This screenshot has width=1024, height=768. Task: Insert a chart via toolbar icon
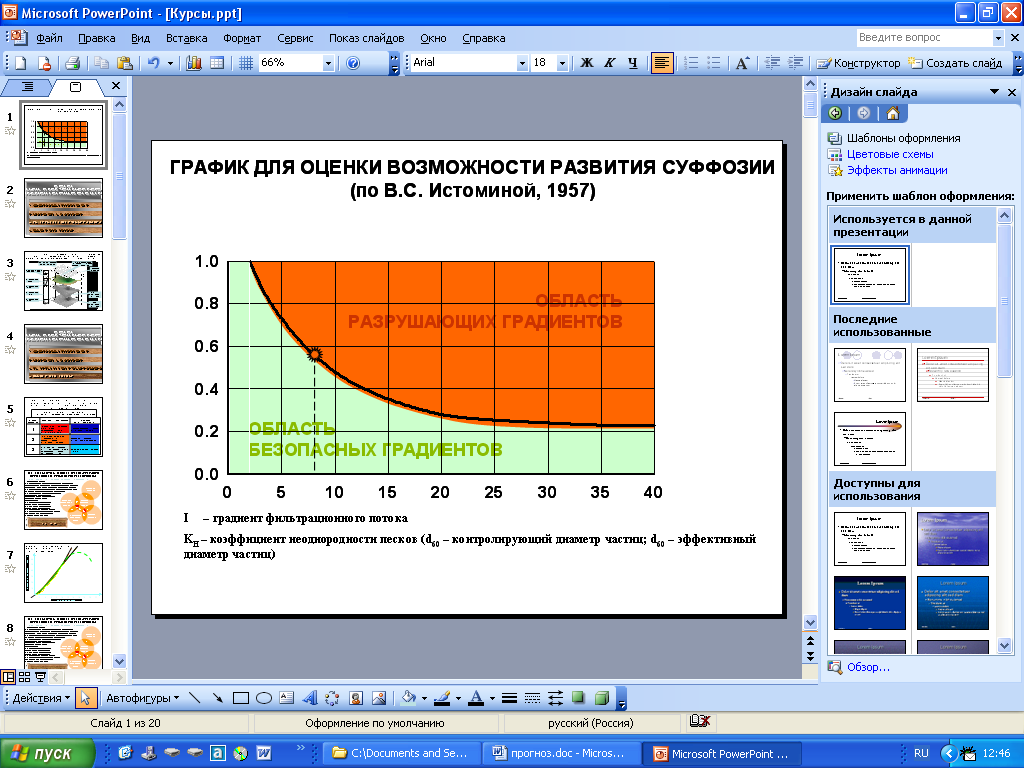click(x=194, y=63)
